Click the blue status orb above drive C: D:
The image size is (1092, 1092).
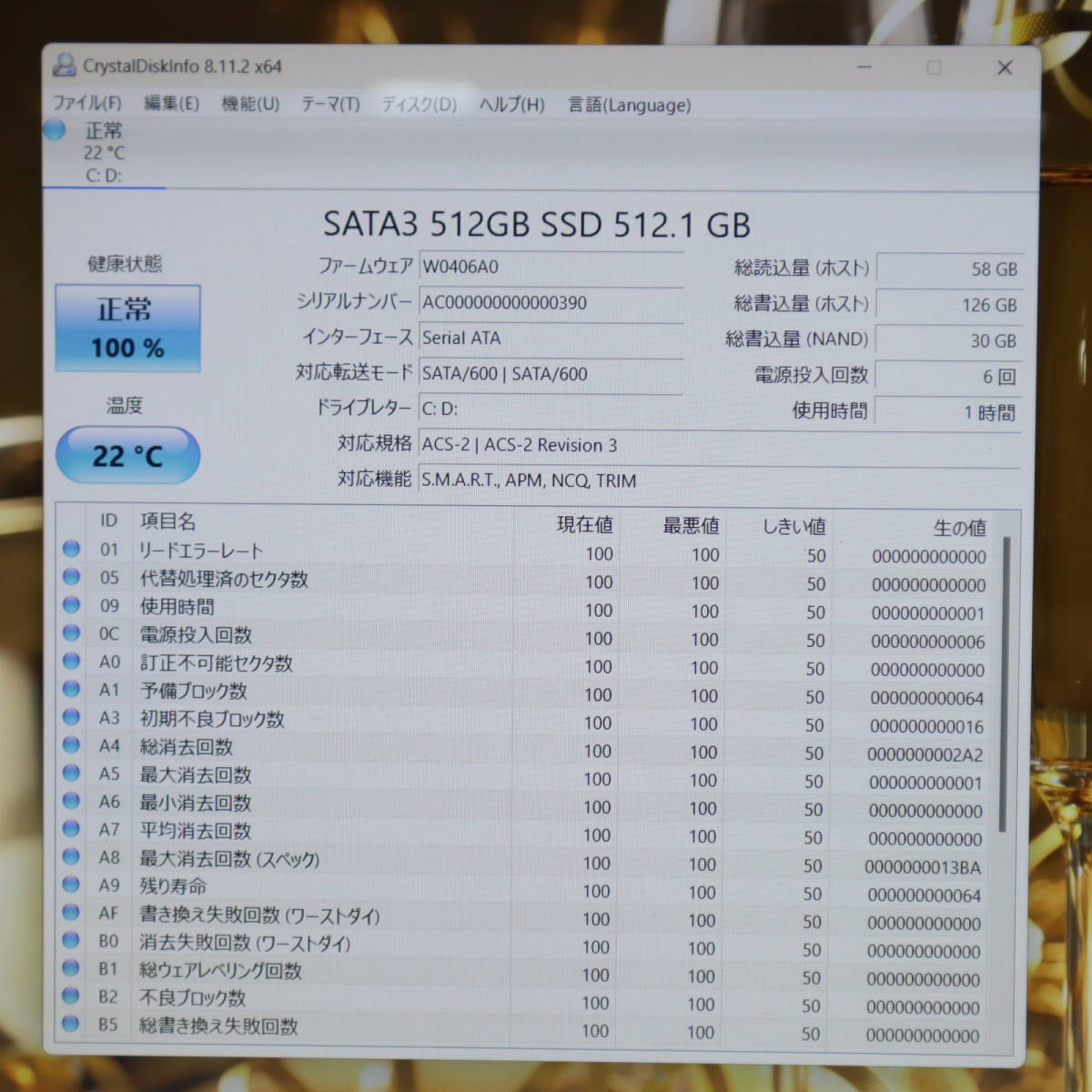[x=55, y=130]
